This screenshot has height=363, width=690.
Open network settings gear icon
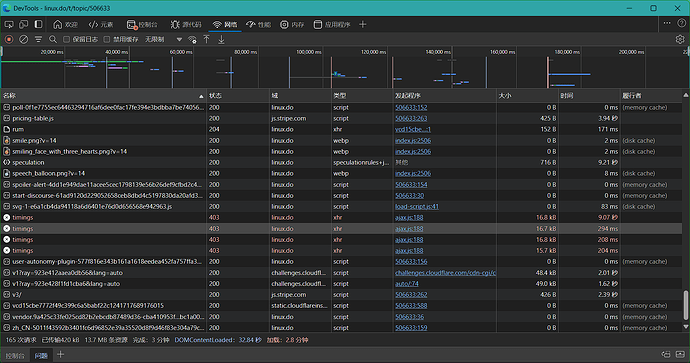tap(680, 40)
